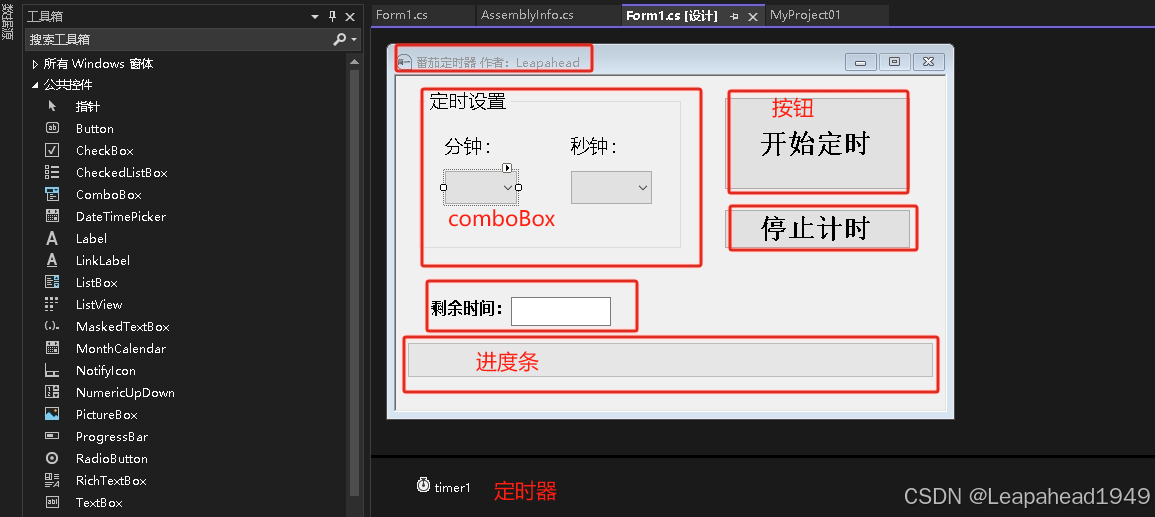Pick the DateTimePicker control icon
Image resolution: width=1155 pixels, height=517 pixels.
(52, 217)
